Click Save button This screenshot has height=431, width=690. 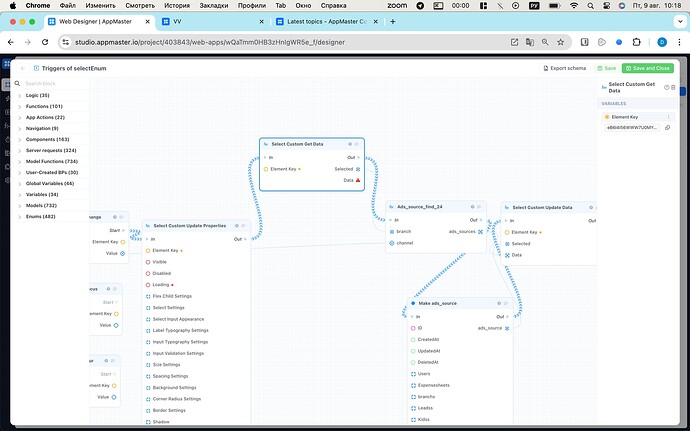606,68
